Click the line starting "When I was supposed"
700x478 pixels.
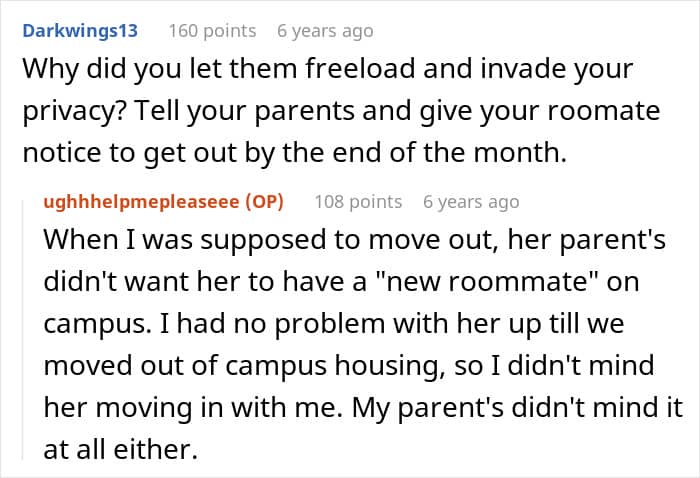click(x=350, y=243)
